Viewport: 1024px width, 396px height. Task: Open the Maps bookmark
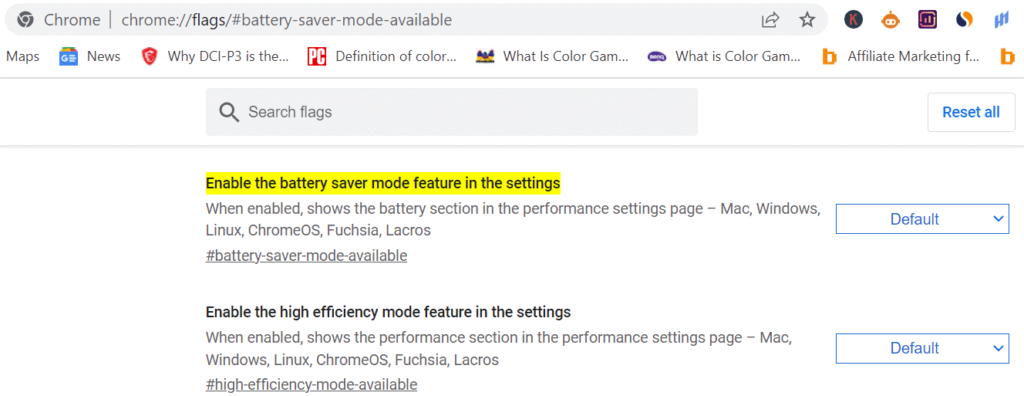pyautogui.click(x=22, y=57)
